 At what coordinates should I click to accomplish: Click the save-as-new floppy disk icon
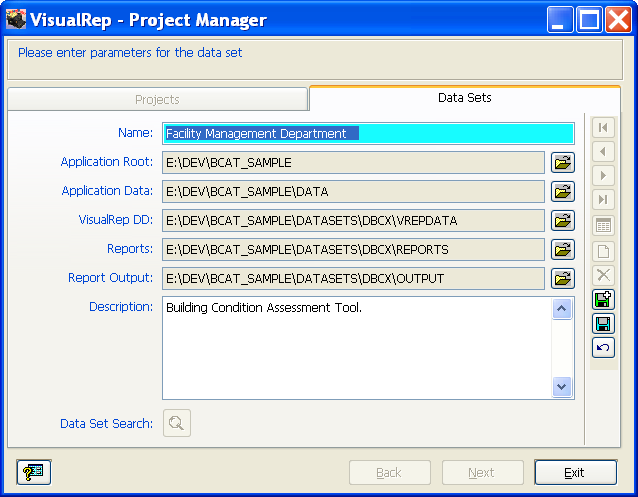(x=603, y=299)
